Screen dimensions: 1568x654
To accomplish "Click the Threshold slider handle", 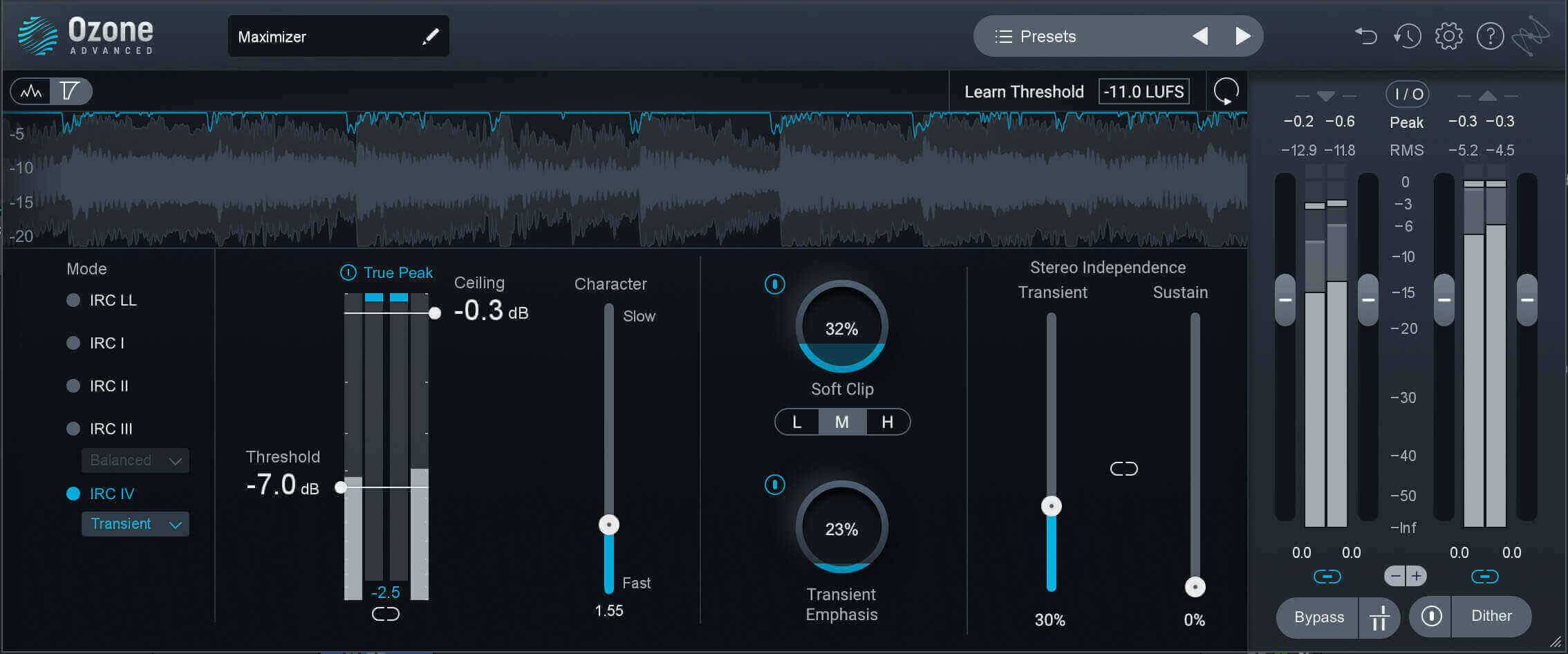I will [340, 487].
